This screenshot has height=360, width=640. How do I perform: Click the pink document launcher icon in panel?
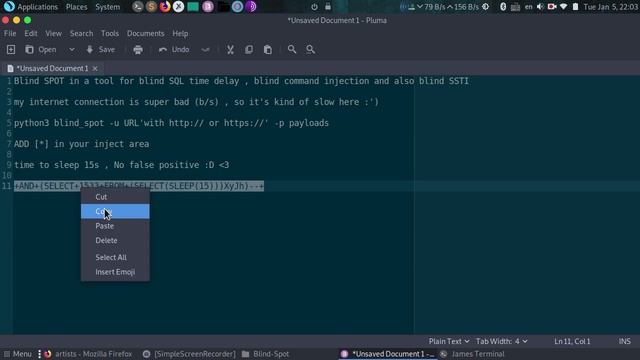pyautogui.click(x=208, y=7)
